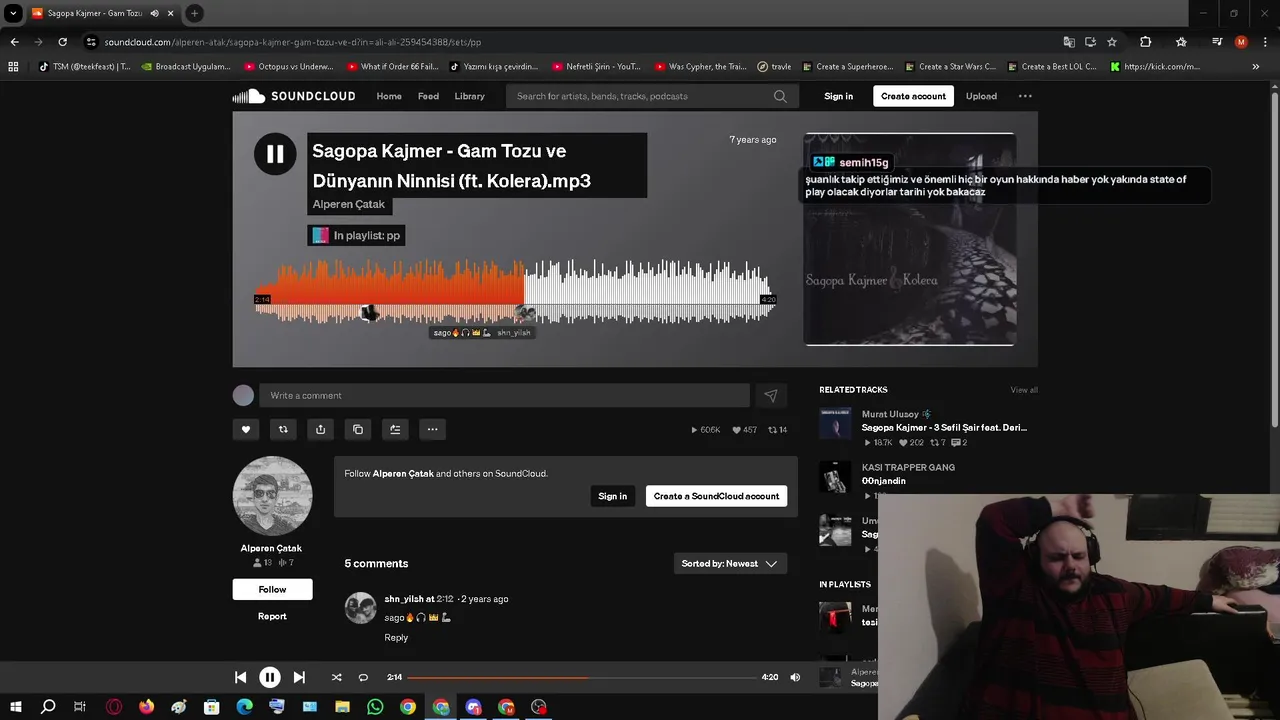This screenshot has width=1280, height=720.
Task: Open View all related tracks
Action: coord(1024,390)
